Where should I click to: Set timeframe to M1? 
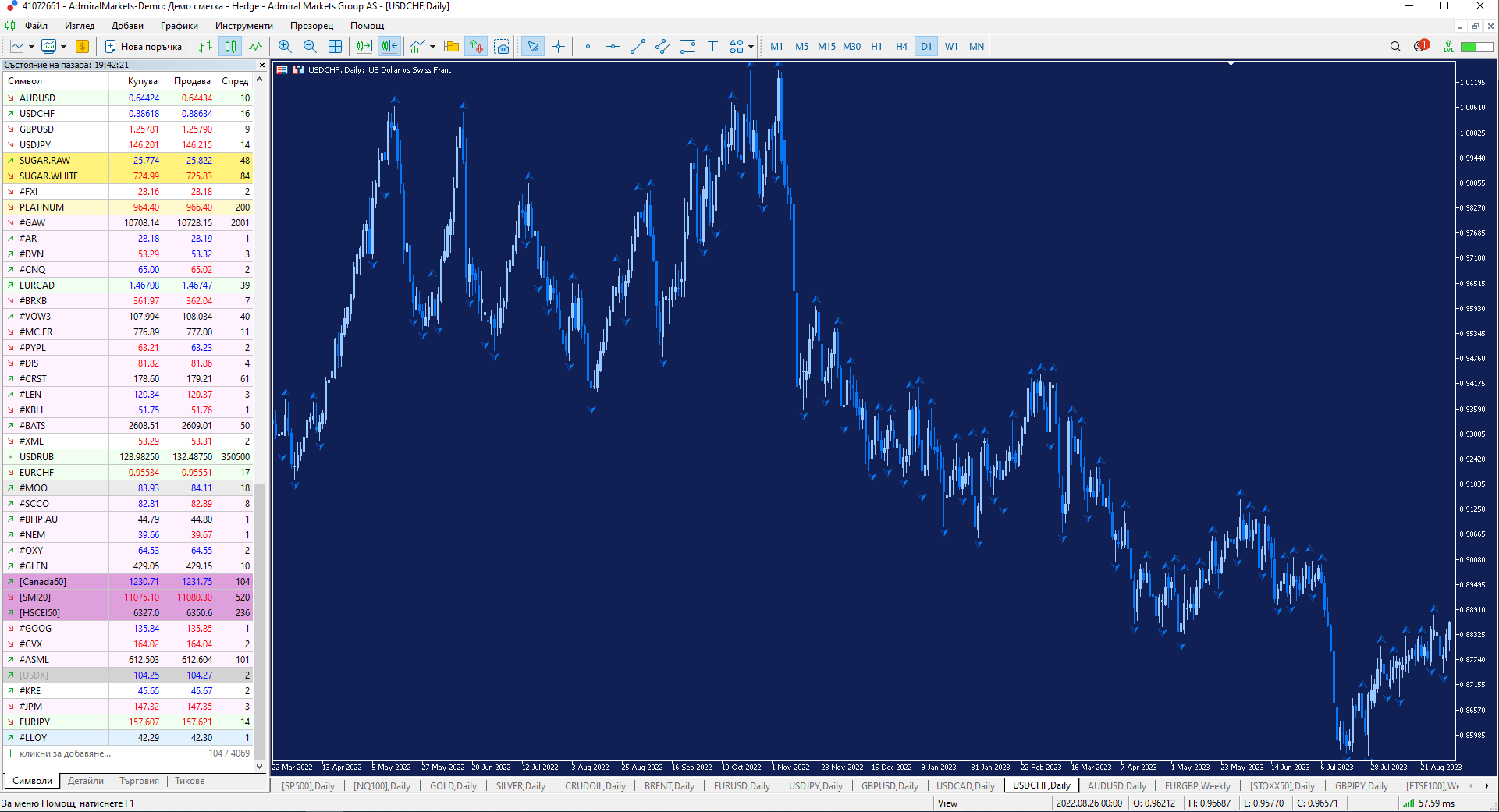coord(776,47)
